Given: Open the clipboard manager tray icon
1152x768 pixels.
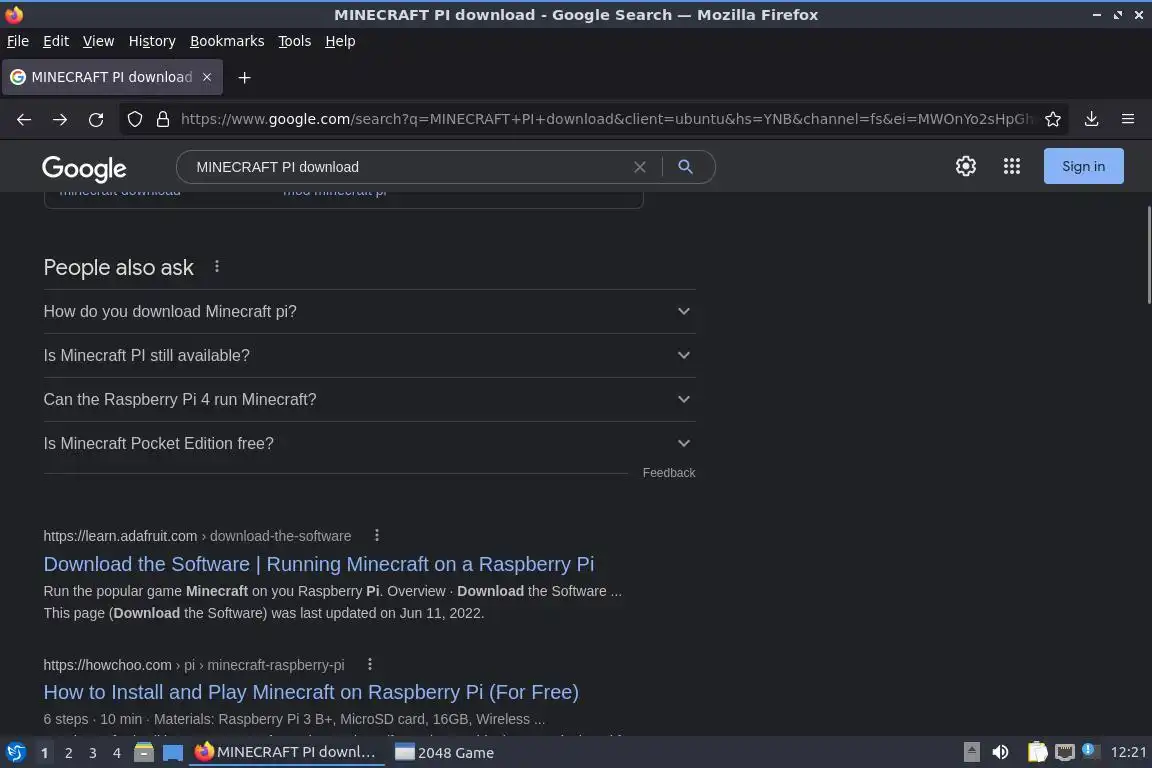Looking at the screenshot, I should tap(1037, 753).
